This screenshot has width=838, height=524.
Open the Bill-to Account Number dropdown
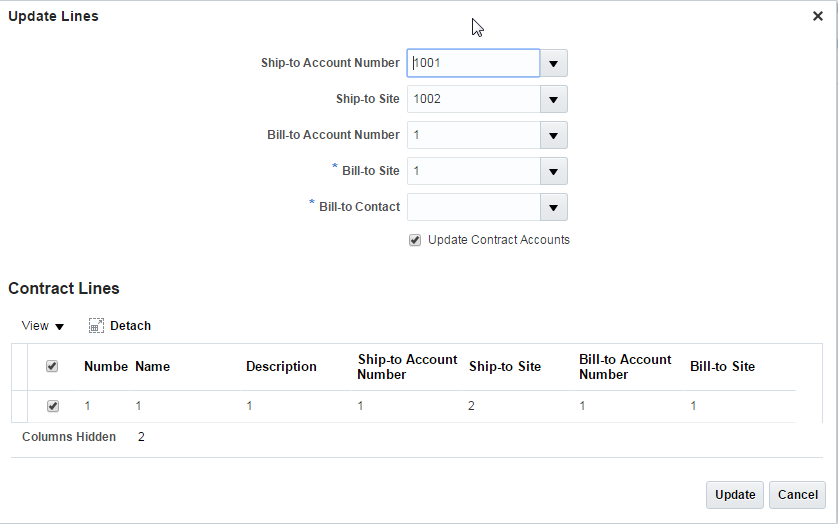(554, 135)
